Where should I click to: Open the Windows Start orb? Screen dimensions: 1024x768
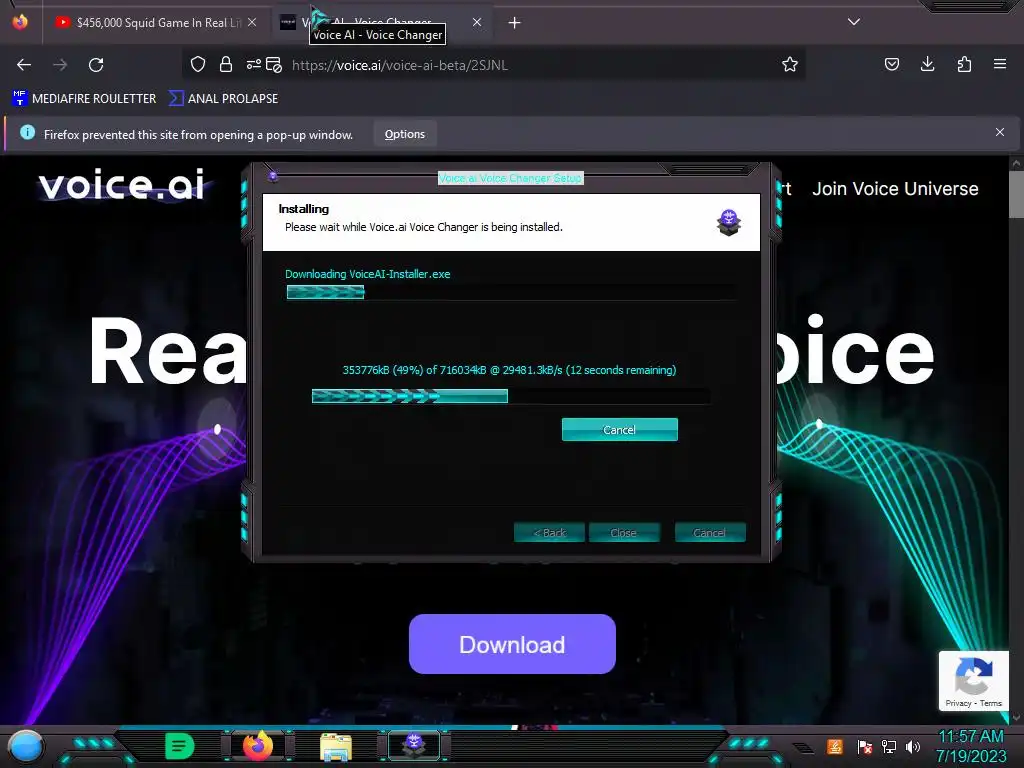[x=25, y=747]
